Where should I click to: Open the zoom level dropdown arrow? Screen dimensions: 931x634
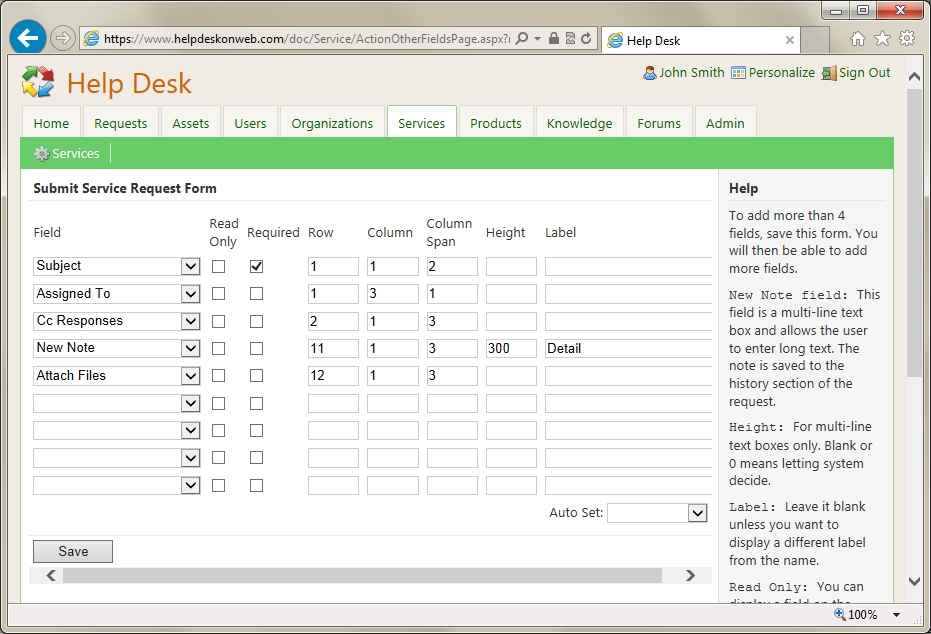(897, 615)
